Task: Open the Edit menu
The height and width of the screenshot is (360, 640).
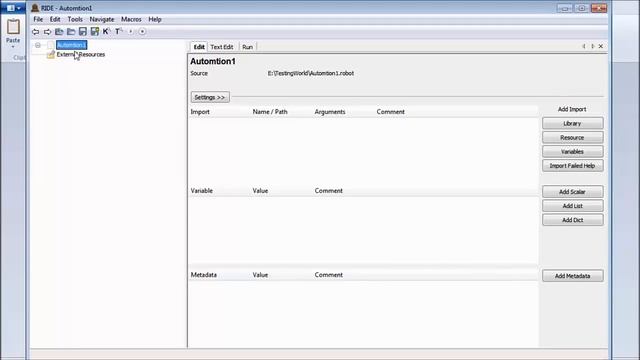Action: click(55, 19)
